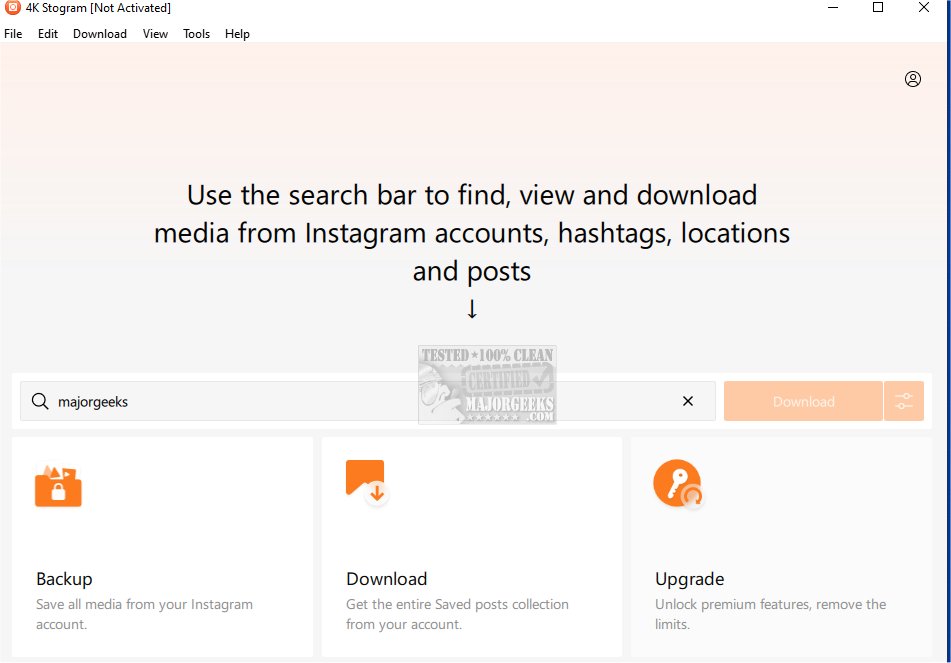Click "Save all media from your Instagram account" text

(x=144, y=614)
